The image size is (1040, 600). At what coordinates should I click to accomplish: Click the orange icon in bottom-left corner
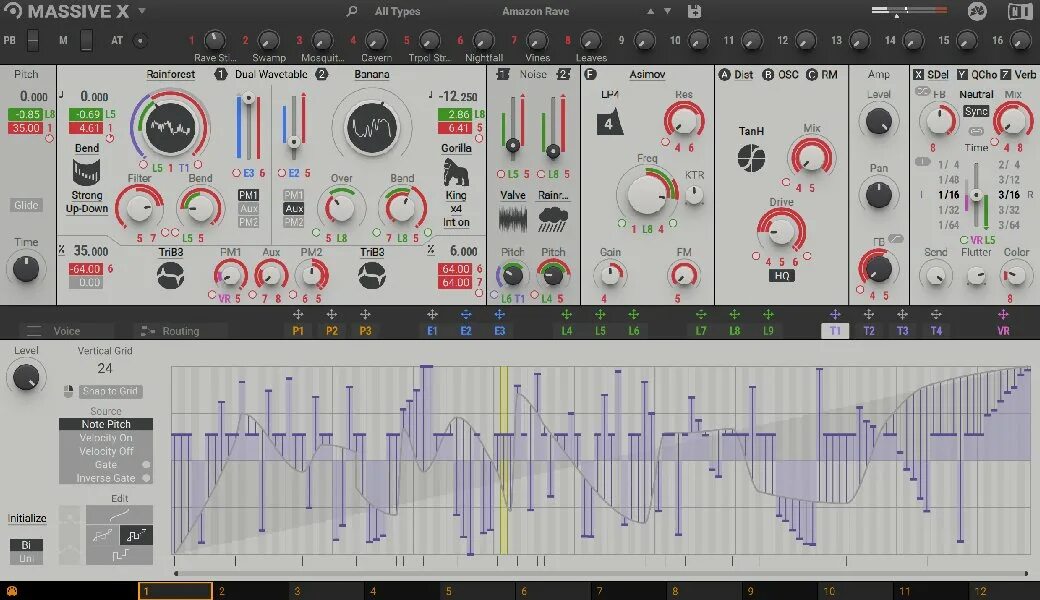coord(11,591)
